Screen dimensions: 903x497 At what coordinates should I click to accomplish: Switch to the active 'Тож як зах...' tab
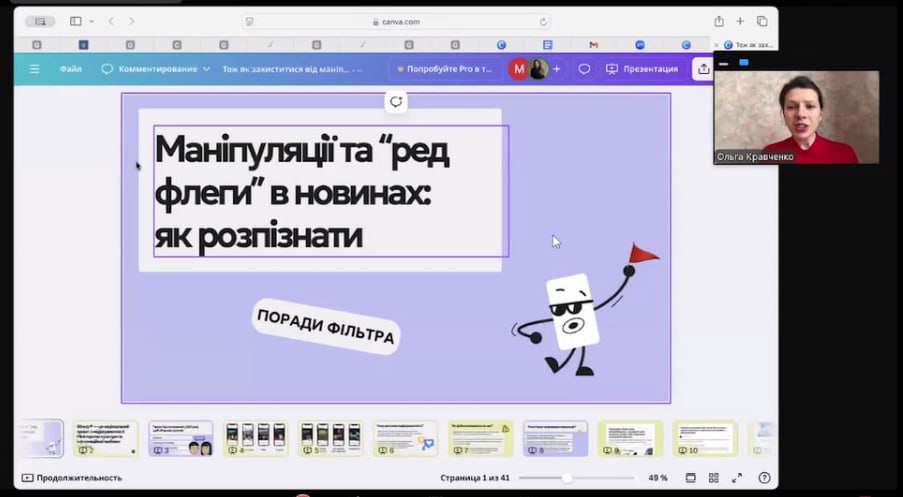(x=747, y=44)
